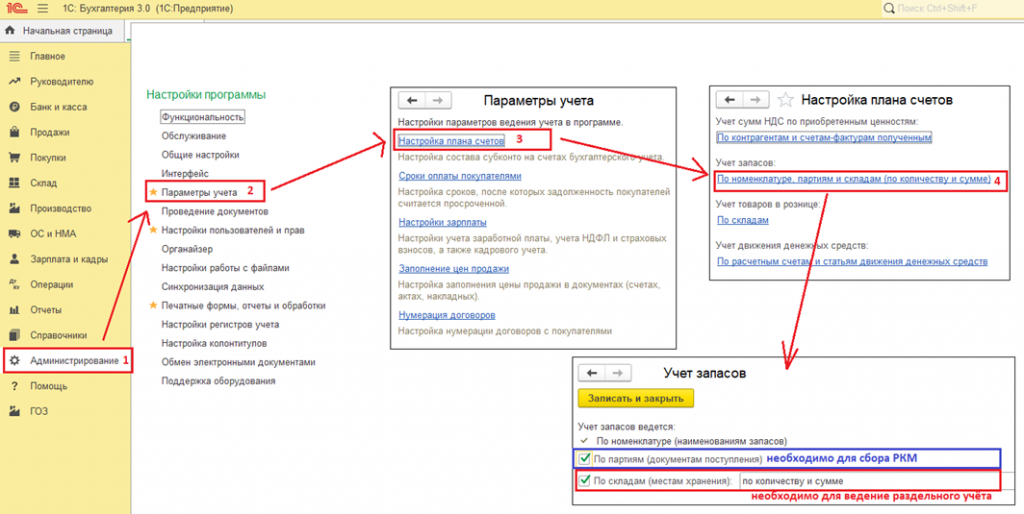Open Настройка колонтитулов
The width and height of the screenshot is (1024, 514).
[x=214, y=343]
